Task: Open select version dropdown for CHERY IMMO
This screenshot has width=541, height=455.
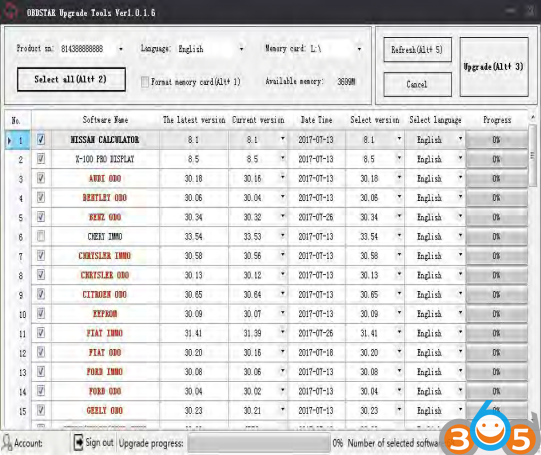Action: click(x=399, y=235)
